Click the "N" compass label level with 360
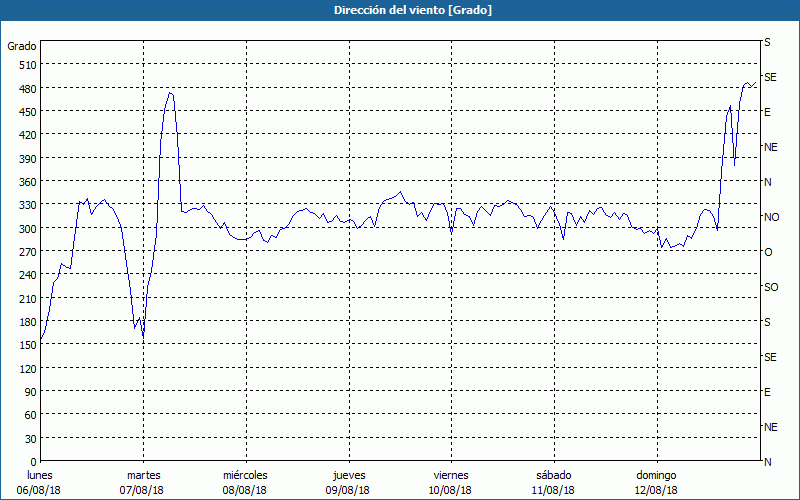This screenshot has width=800, height=500. pyautogui.click(x=767, y=182)
